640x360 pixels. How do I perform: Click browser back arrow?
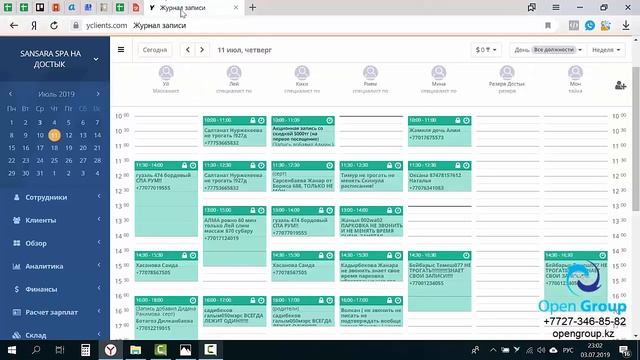click(x=14, y=25)
